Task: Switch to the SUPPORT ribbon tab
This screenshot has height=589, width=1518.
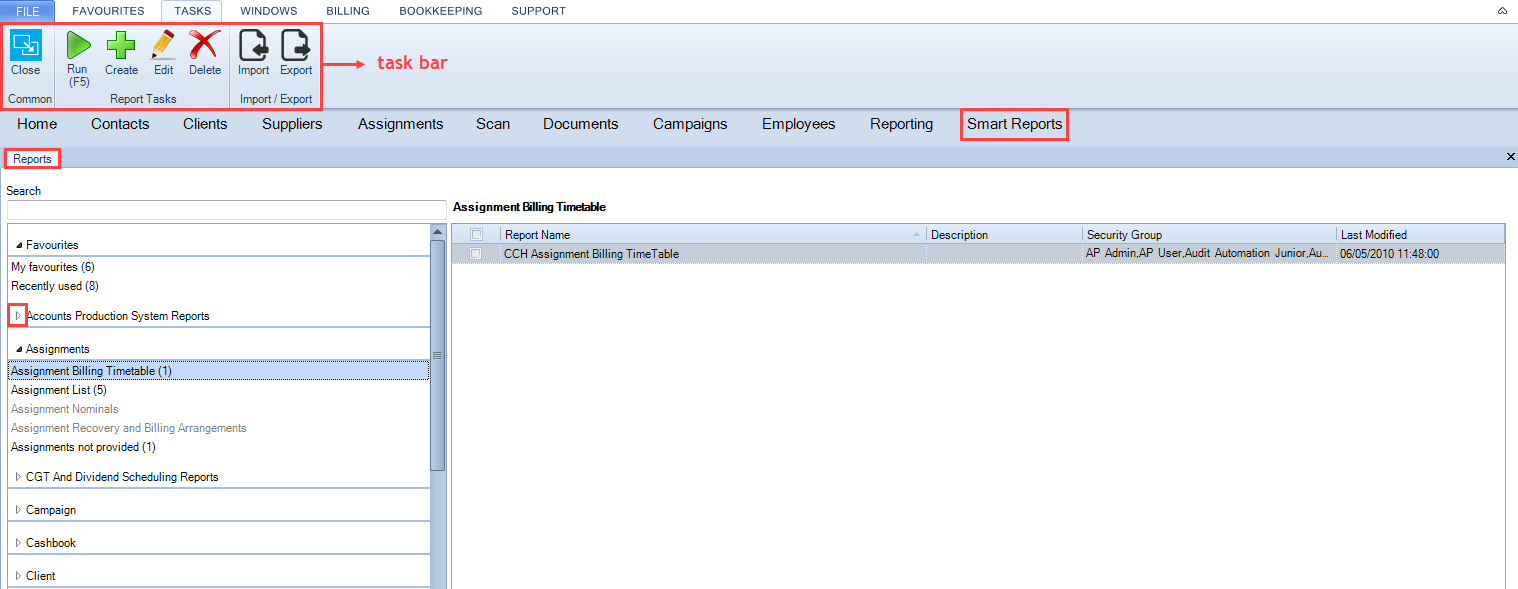Action: (538, 11)
